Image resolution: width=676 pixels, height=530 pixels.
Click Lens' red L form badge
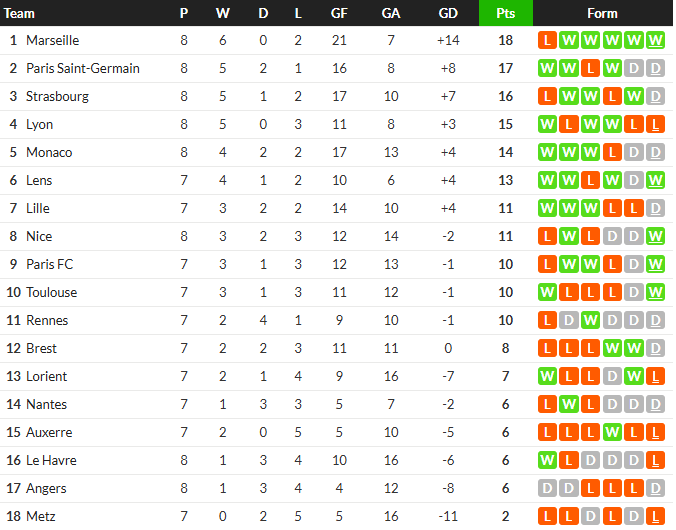point(590,180)
